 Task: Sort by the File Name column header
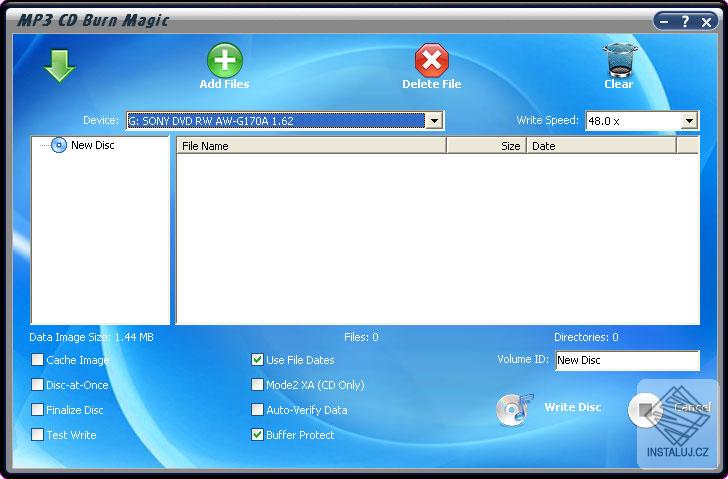coord(311,146)
